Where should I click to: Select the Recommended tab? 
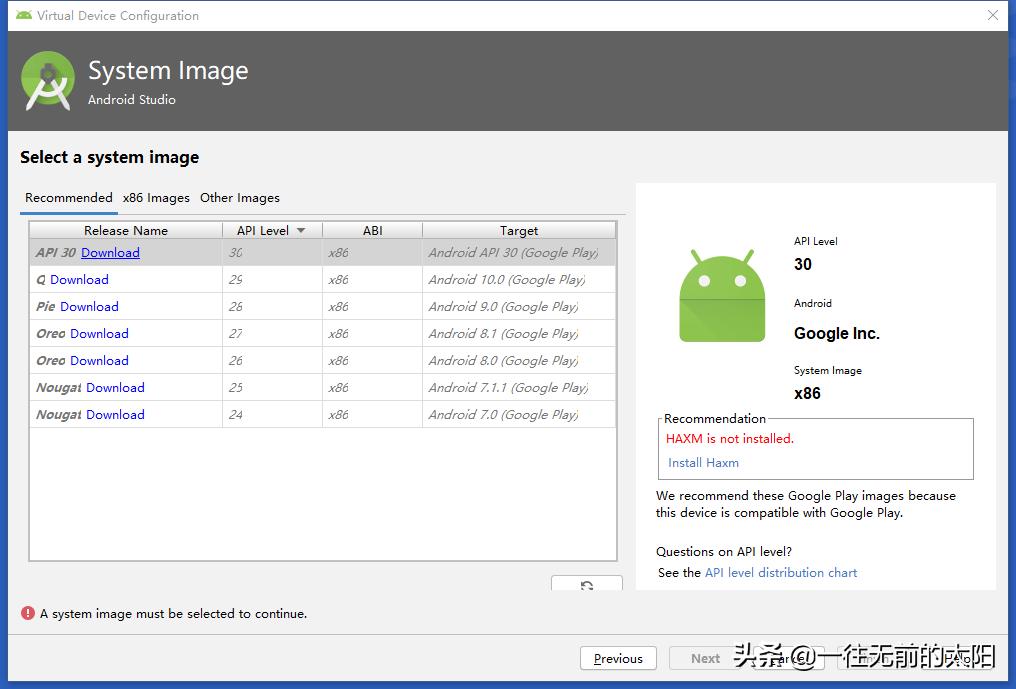pos(68,197)
